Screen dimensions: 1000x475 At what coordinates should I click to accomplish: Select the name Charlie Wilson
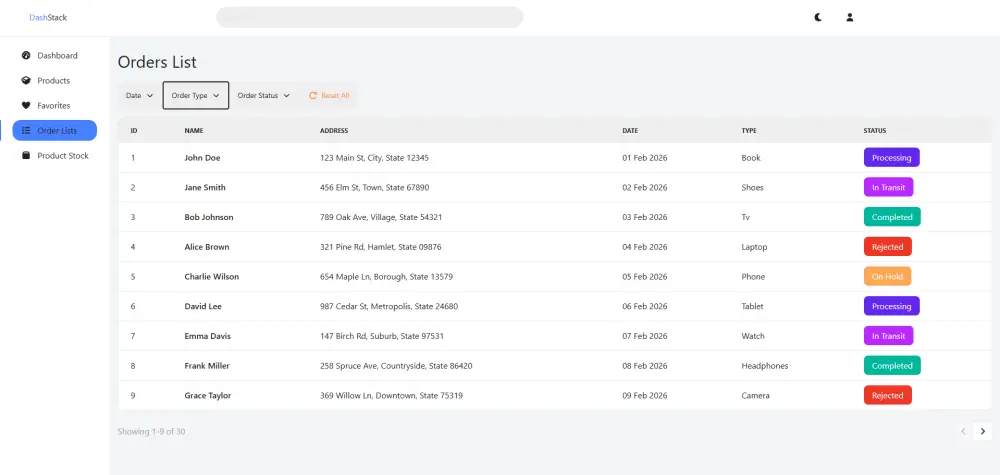tap(212, 277)
